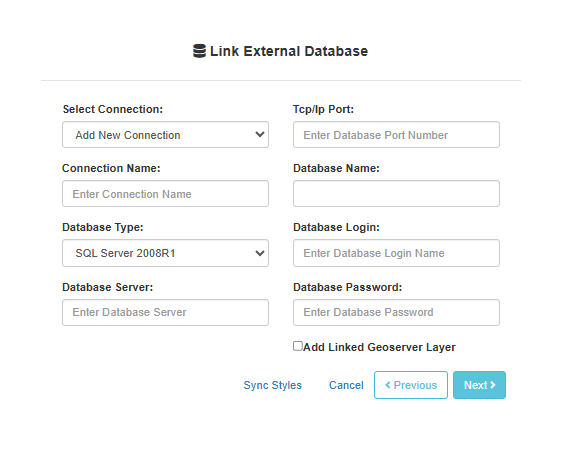Click the Sync Styles link

pyautogui.click(x=273, y=385)
